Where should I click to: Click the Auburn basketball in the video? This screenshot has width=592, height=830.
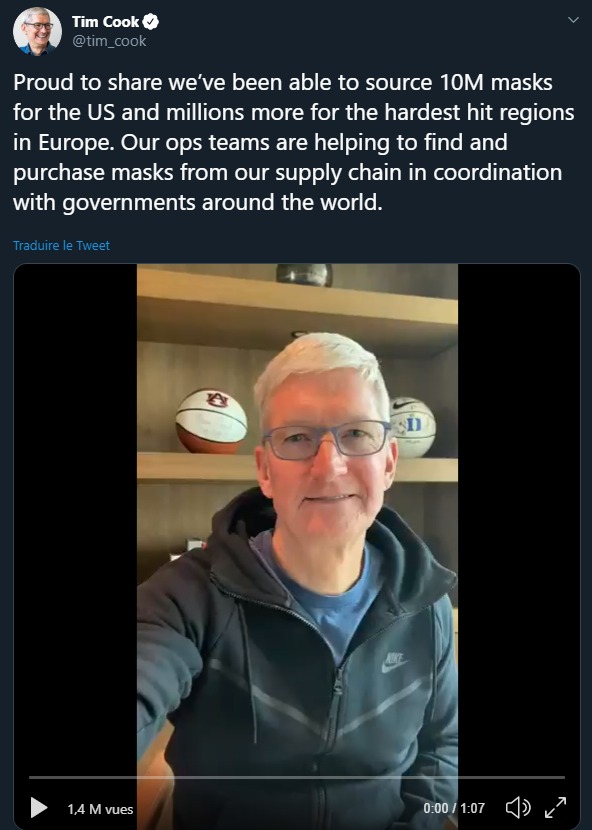click(211, 421)
